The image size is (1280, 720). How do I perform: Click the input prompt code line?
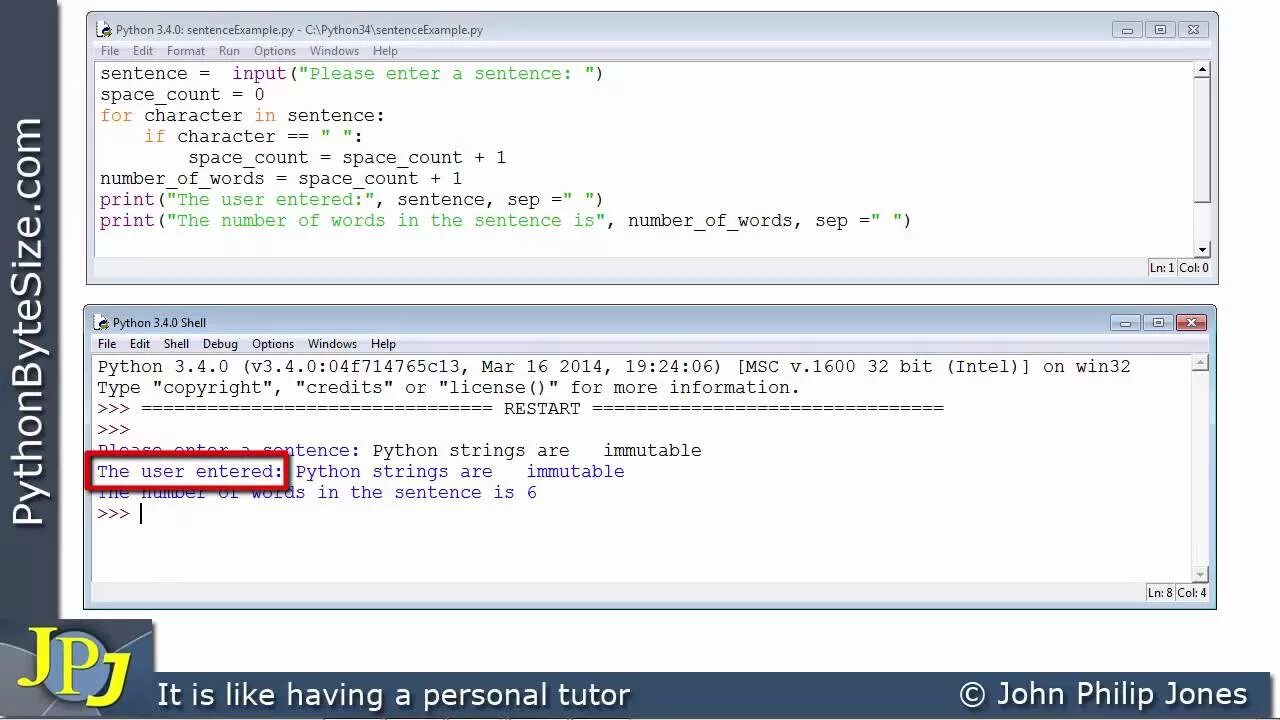tap(352, 73)
